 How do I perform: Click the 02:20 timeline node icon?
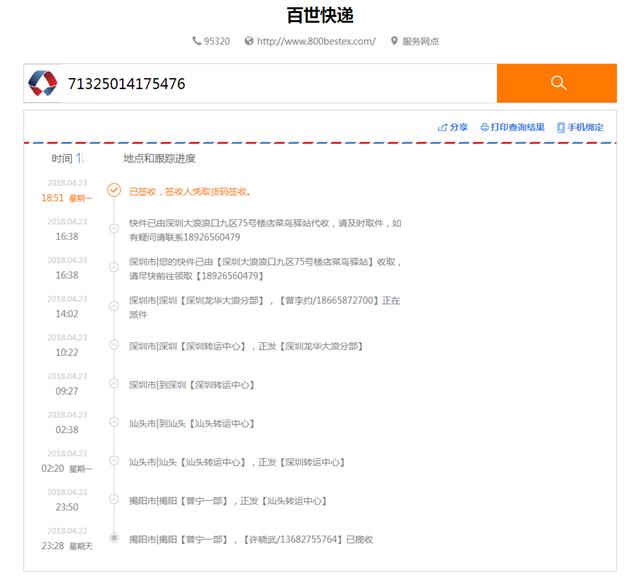[x=114, y=460]
